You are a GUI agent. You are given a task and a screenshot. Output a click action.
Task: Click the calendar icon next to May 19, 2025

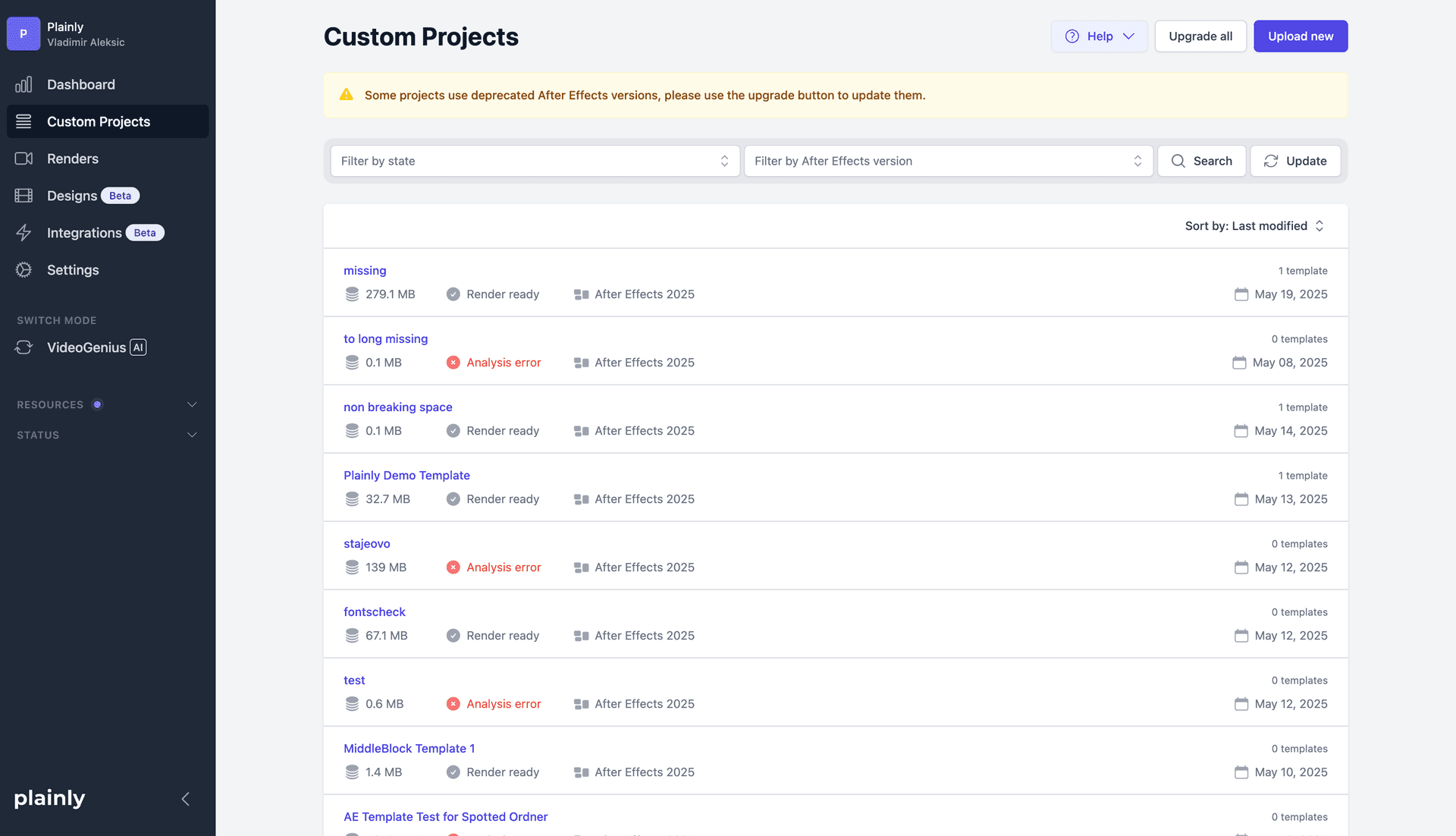pyautogui.click(x=1241, y=294)
